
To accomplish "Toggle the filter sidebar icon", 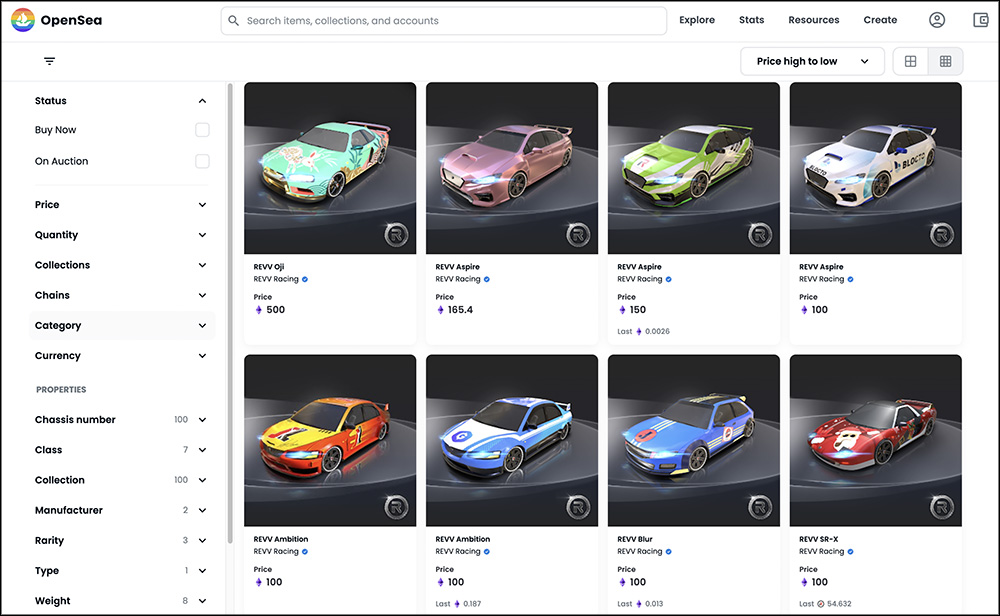I will (49, 61).
